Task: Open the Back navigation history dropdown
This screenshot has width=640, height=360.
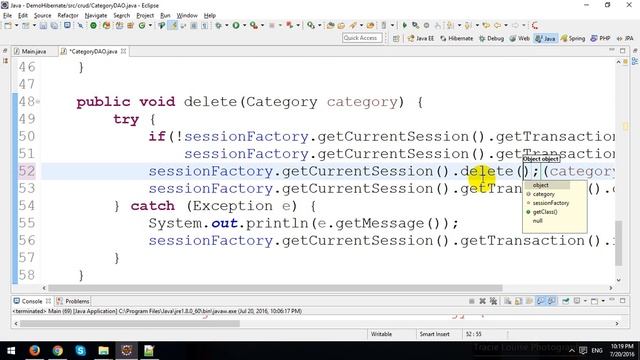Action: click(506, 26)
